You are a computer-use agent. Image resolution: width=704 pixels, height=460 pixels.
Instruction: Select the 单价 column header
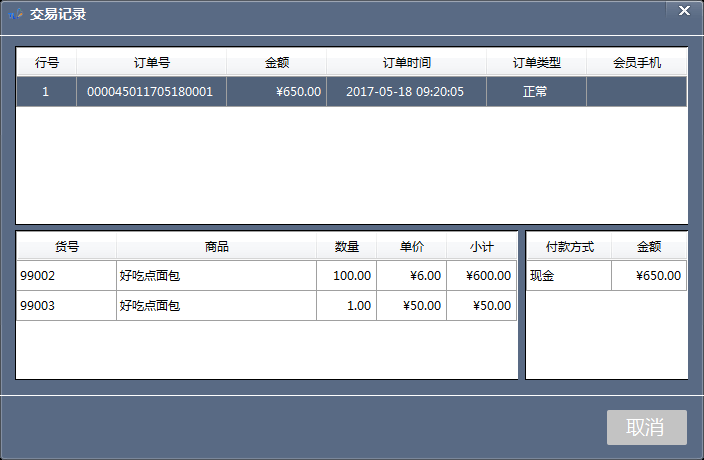click(411, 247)
